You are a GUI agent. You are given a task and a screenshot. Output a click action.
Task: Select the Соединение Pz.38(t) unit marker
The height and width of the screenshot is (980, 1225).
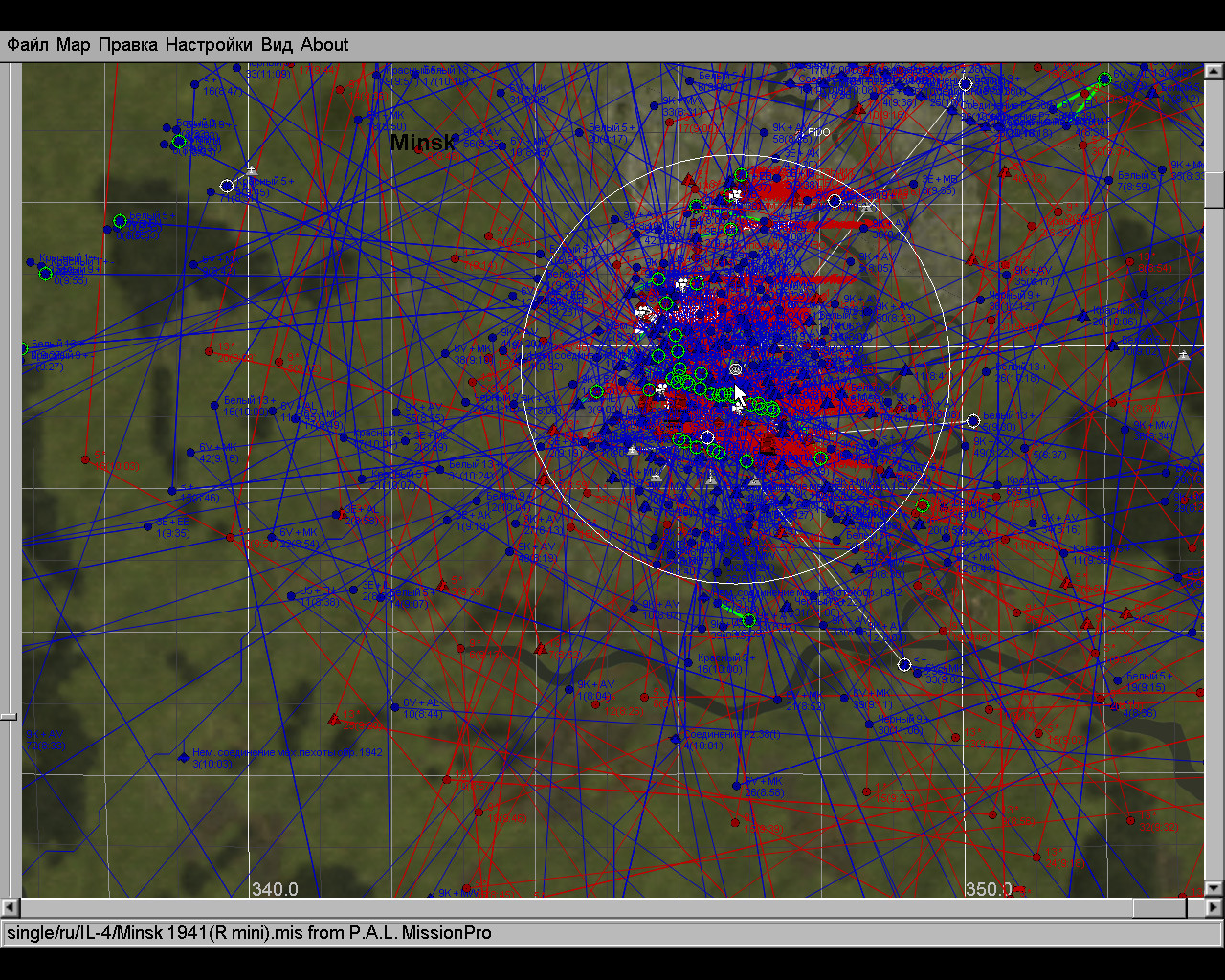coord(676,738)
